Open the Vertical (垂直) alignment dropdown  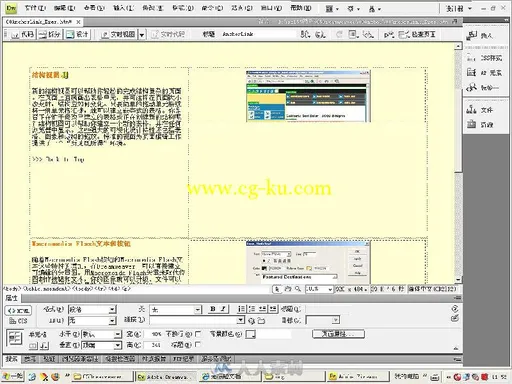102,345
